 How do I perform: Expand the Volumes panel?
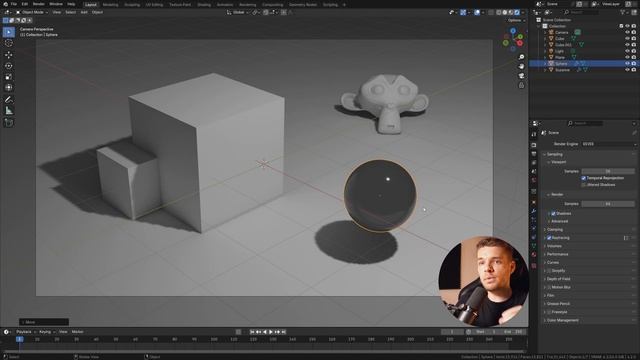pos(554,246)
